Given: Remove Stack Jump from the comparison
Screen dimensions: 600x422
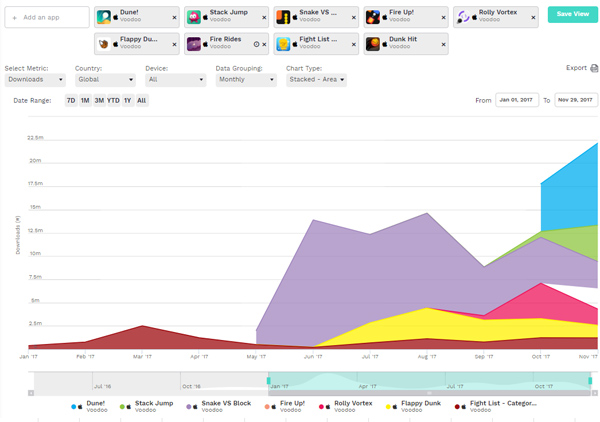Looking at the screenshot, I should point(264,18).
